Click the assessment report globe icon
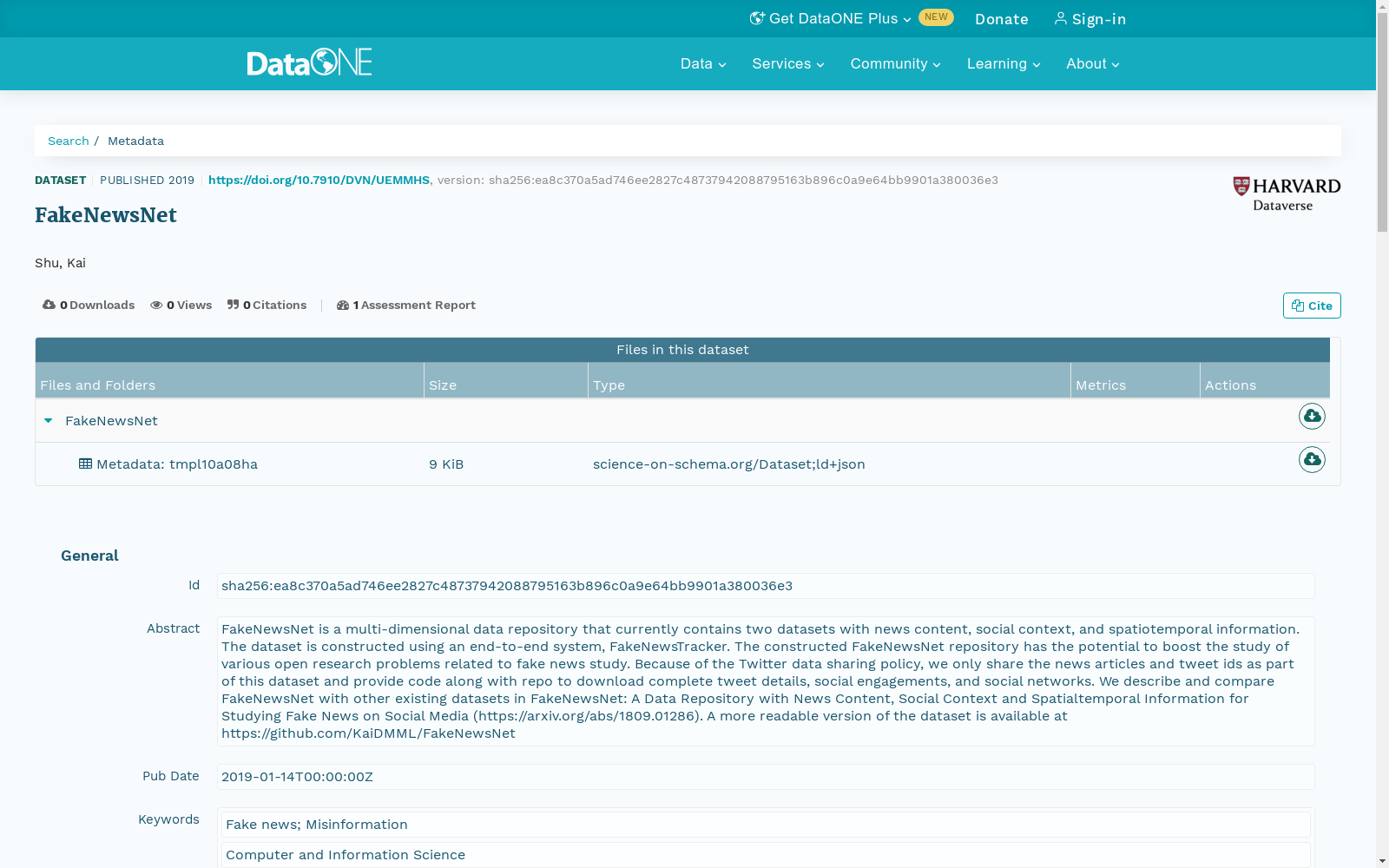Image resolution: width=1389 pixels, height=868 pixels. pyautogui.click(x=344, y=305)
